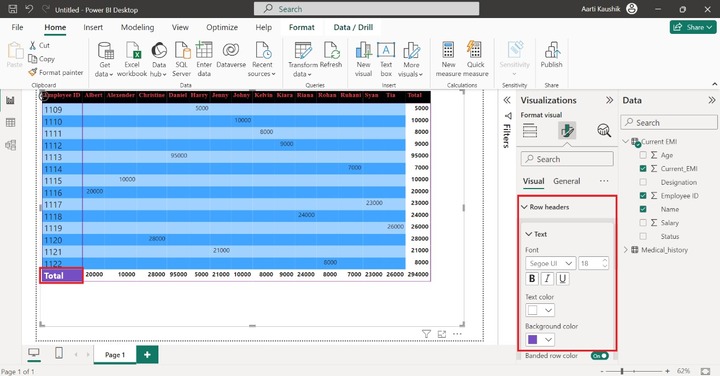Click Enter data icon
720x376 pixels.
tap(204, 59)
